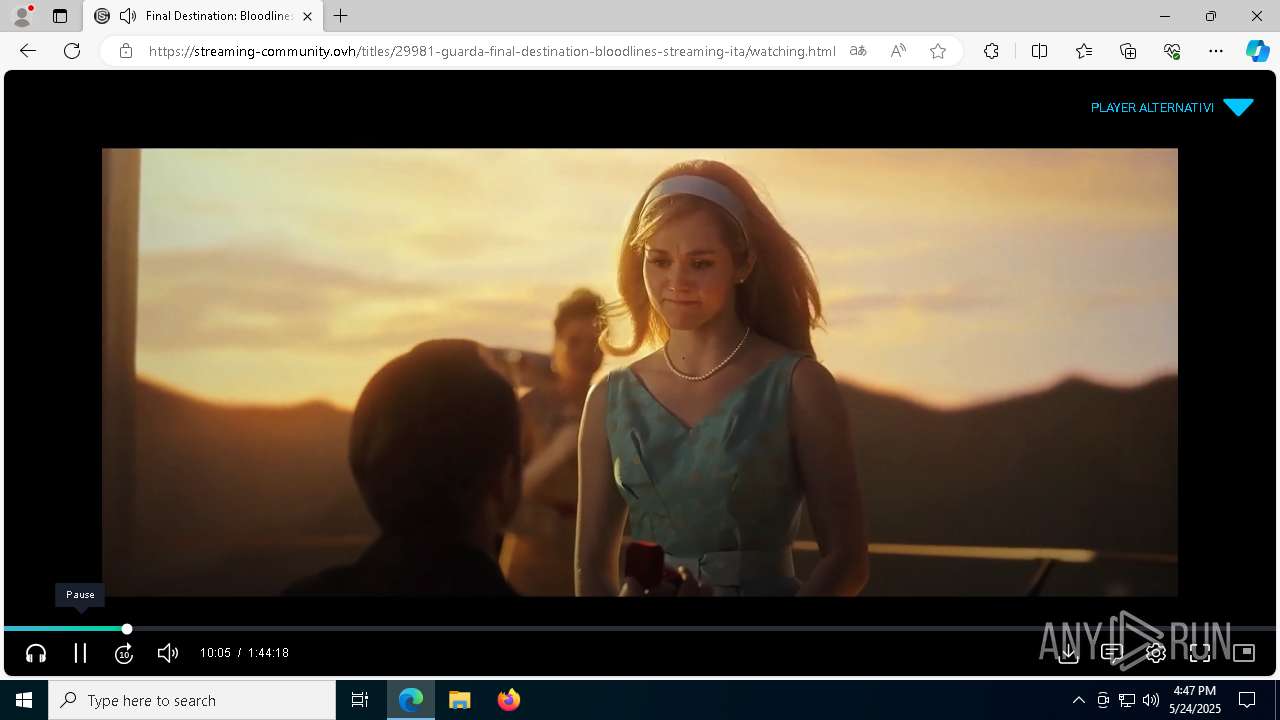Click the taskbar search box
The height and width of the screenshot is (720, 1280).
click(192, 700)
